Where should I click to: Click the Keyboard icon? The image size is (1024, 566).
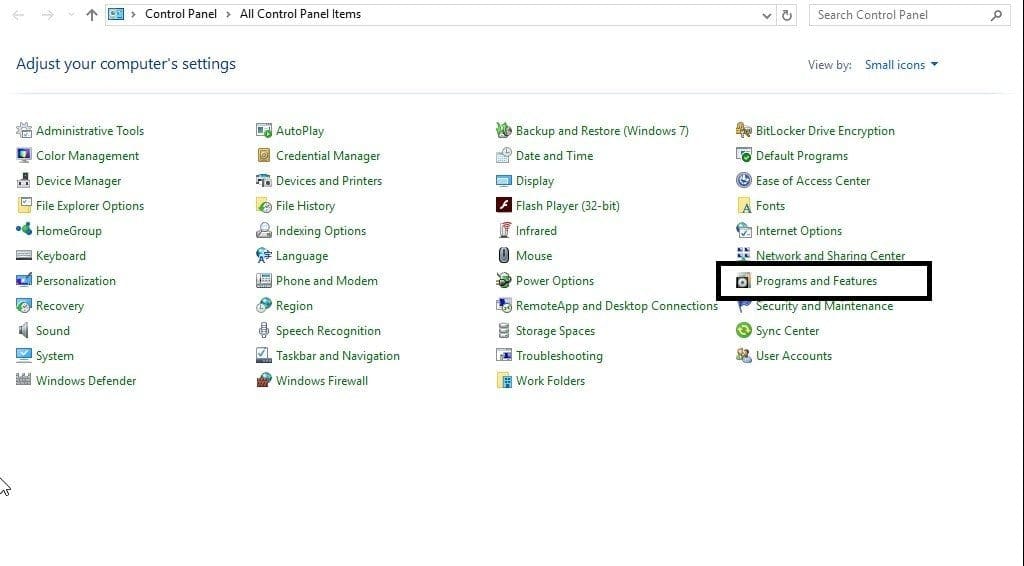tap(24, 255)
